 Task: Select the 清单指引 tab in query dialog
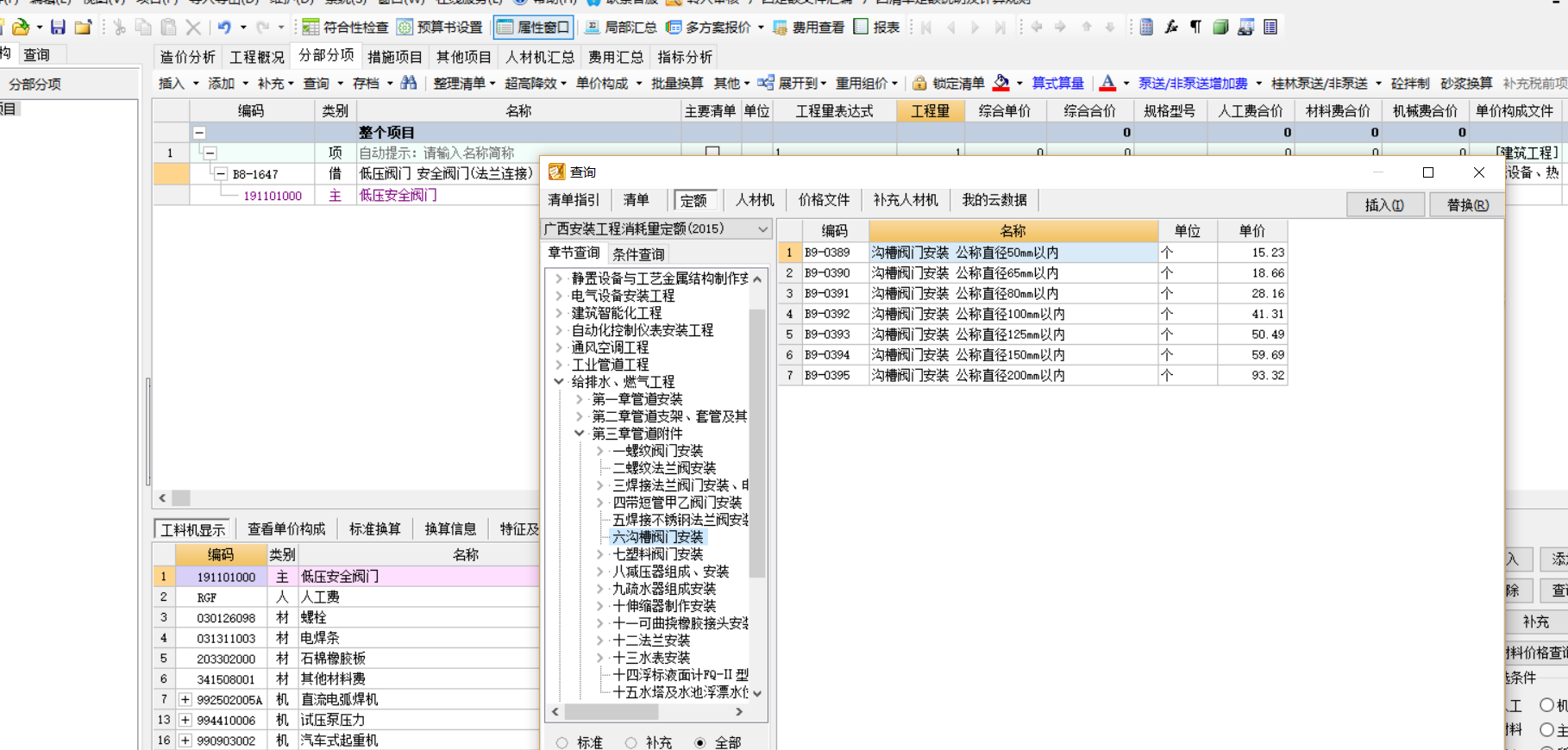click(574, 200)
